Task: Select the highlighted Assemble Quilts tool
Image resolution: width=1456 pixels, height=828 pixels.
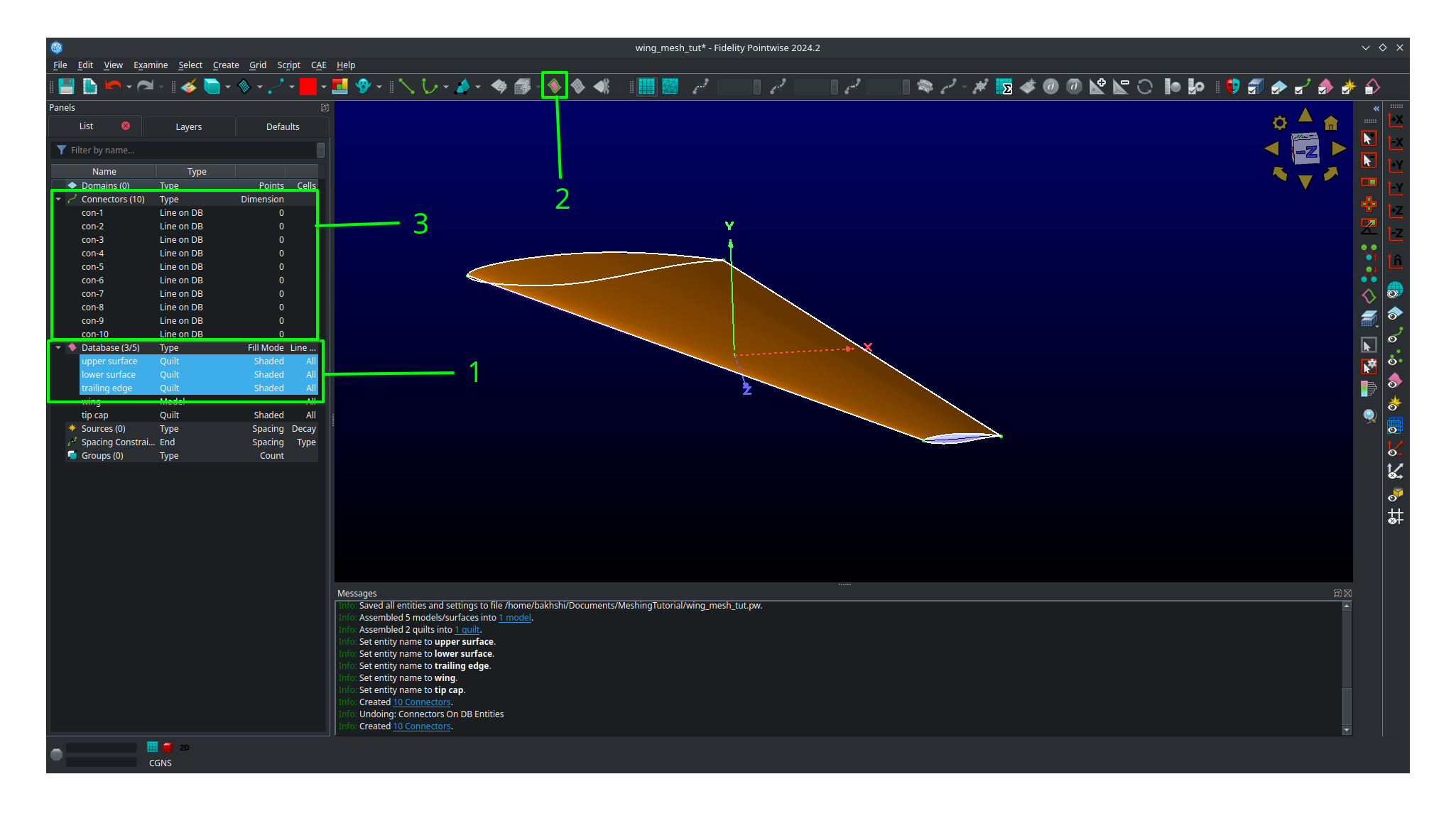Action: click(553, 84)
